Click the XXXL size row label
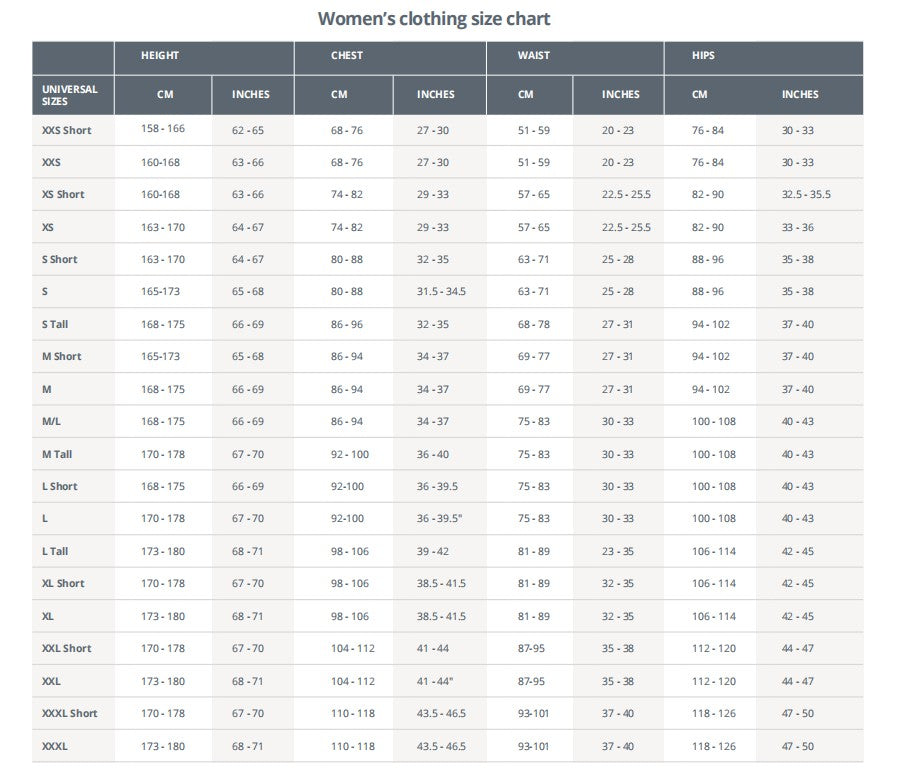This screenshot has width=900, height=782. (x=55, y=746)
